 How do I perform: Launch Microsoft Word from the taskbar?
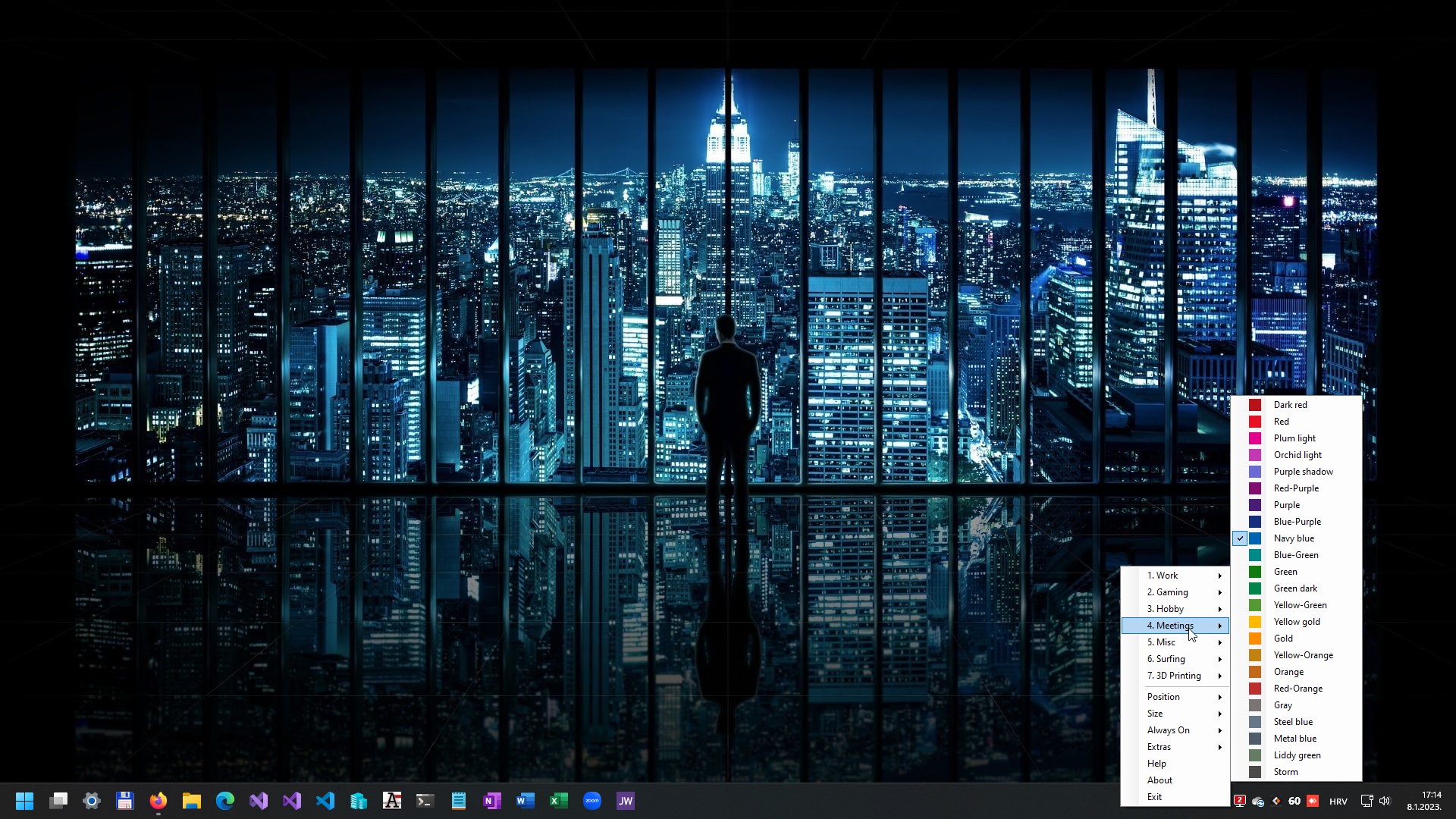(526, 800)
